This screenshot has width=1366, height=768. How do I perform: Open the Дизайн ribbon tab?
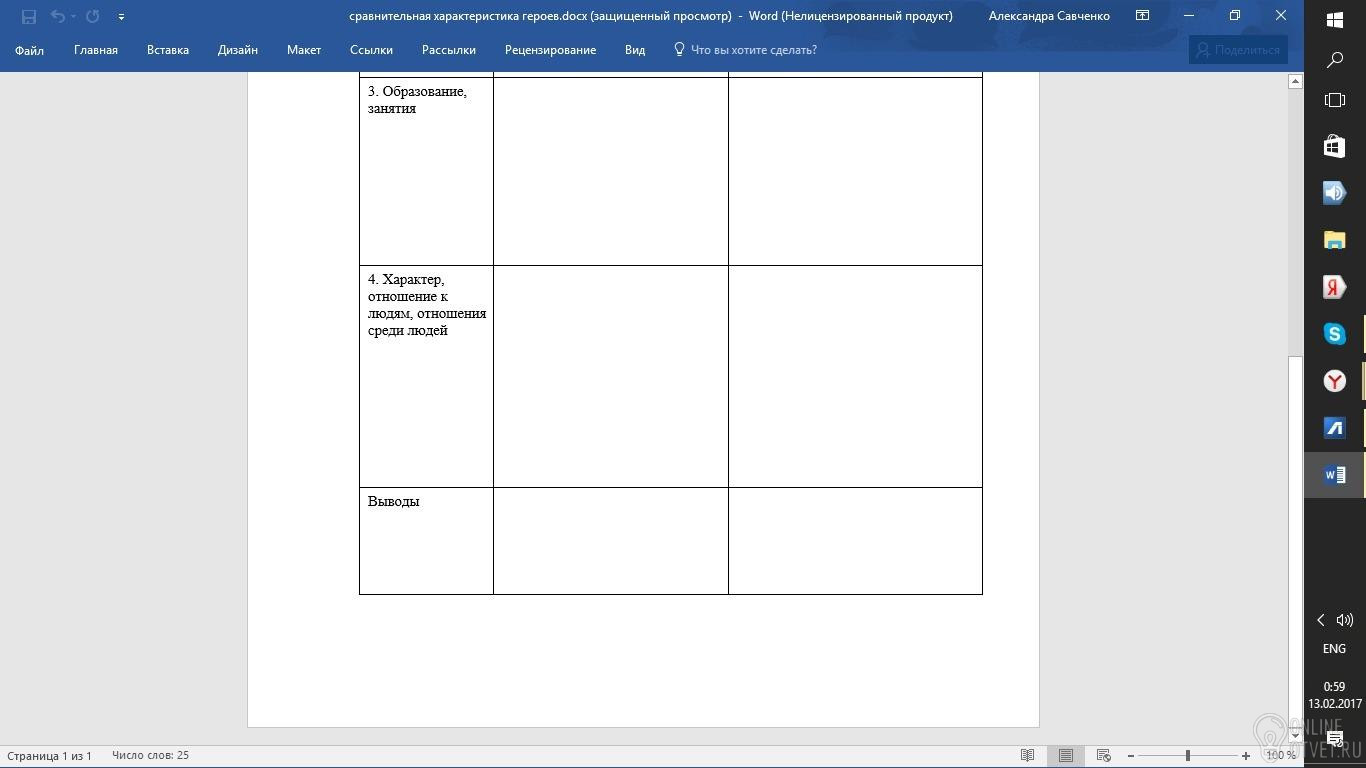point(238,50)
